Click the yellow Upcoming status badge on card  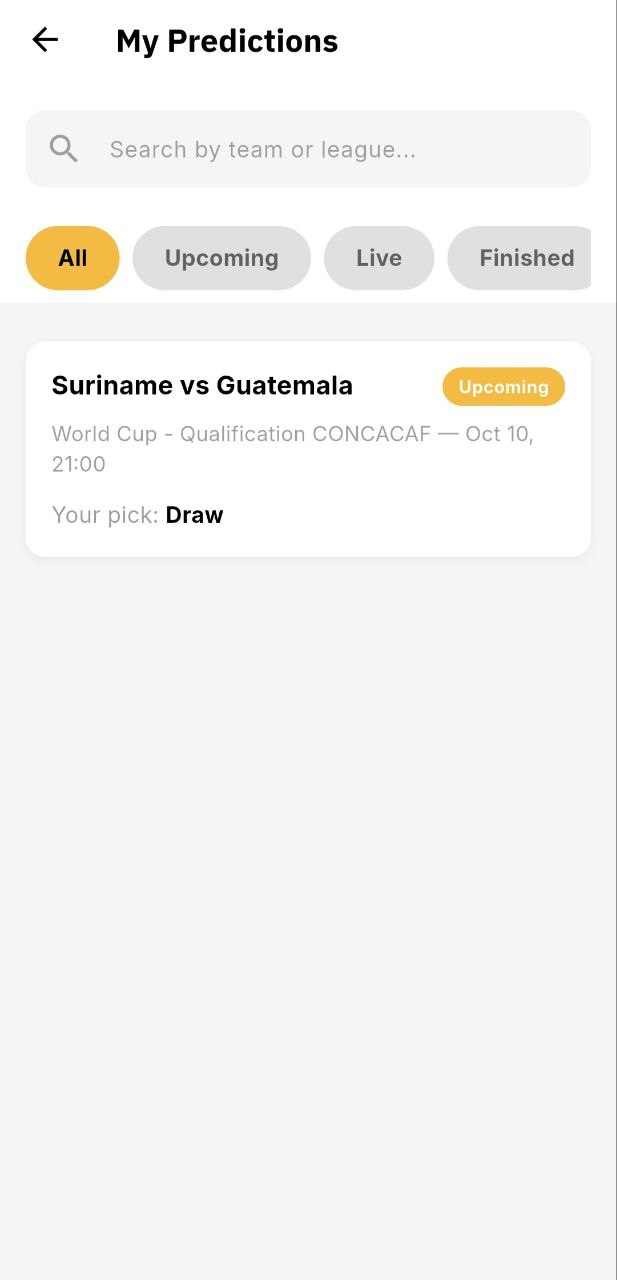point(503,387)
